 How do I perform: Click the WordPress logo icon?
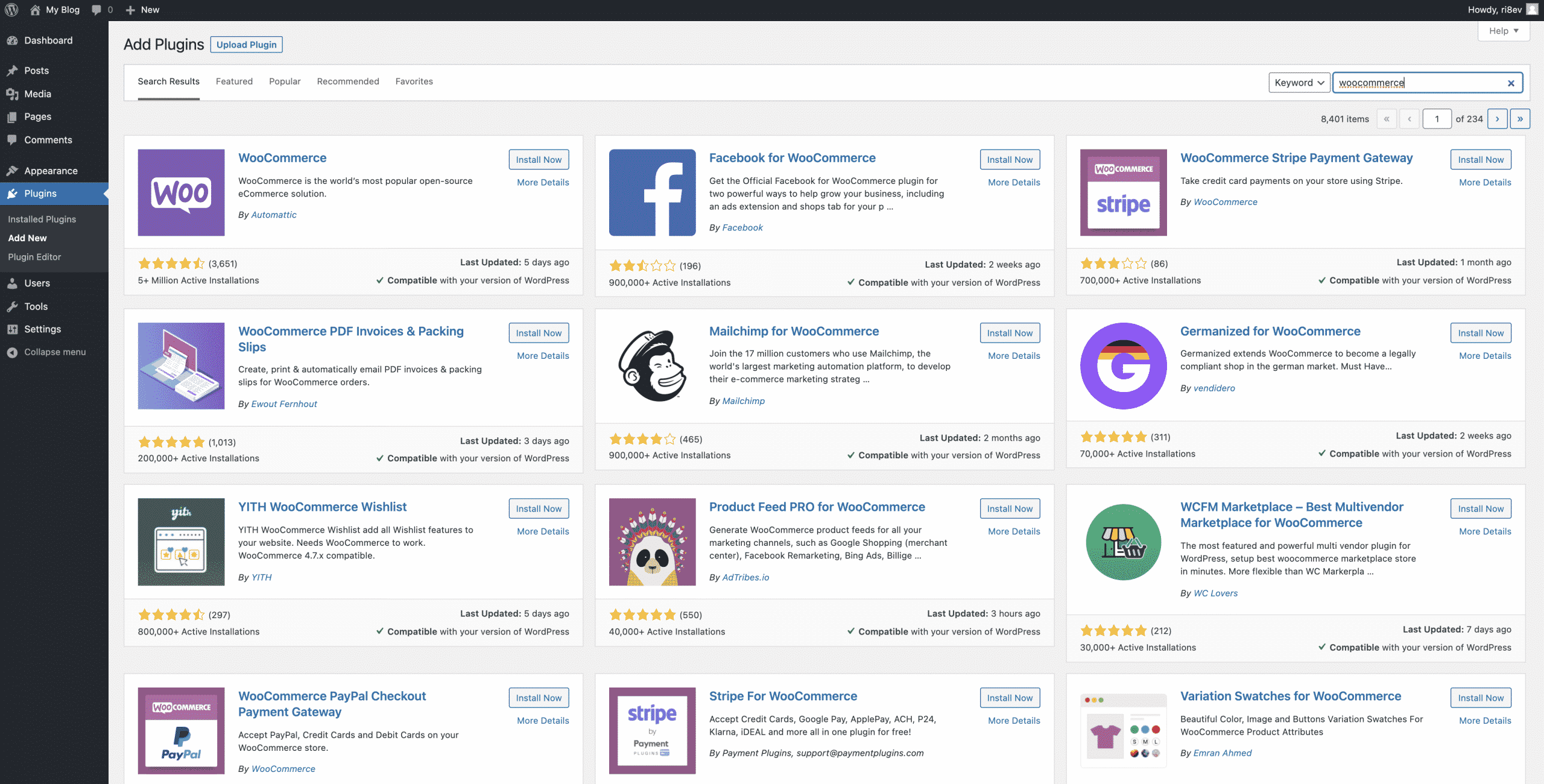coord(11,10)
